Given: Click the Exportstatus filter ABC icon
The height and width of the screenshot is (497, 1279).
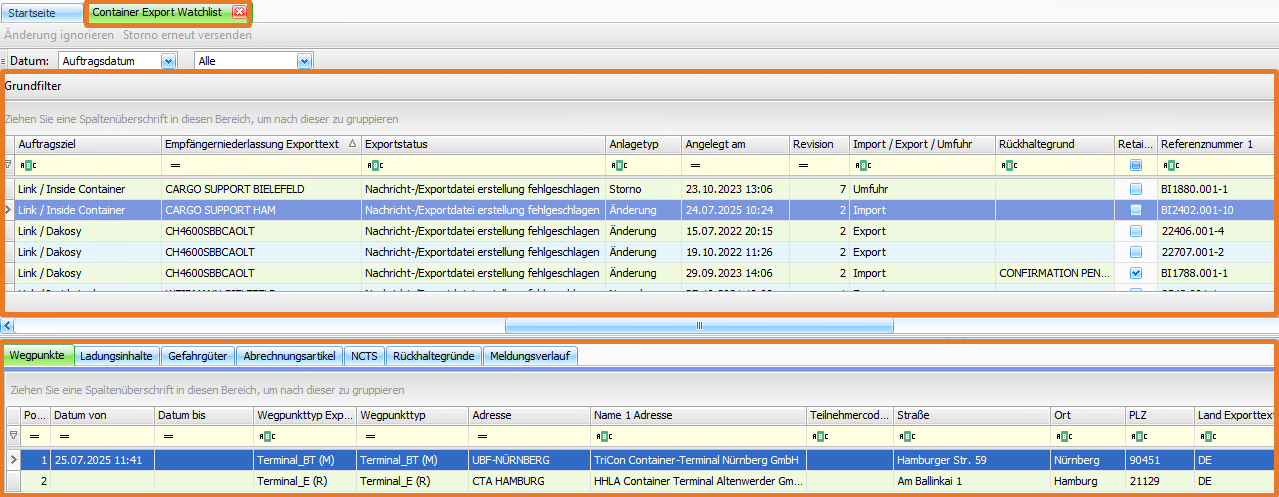Looking at the screenshot, I should [372, 165].
